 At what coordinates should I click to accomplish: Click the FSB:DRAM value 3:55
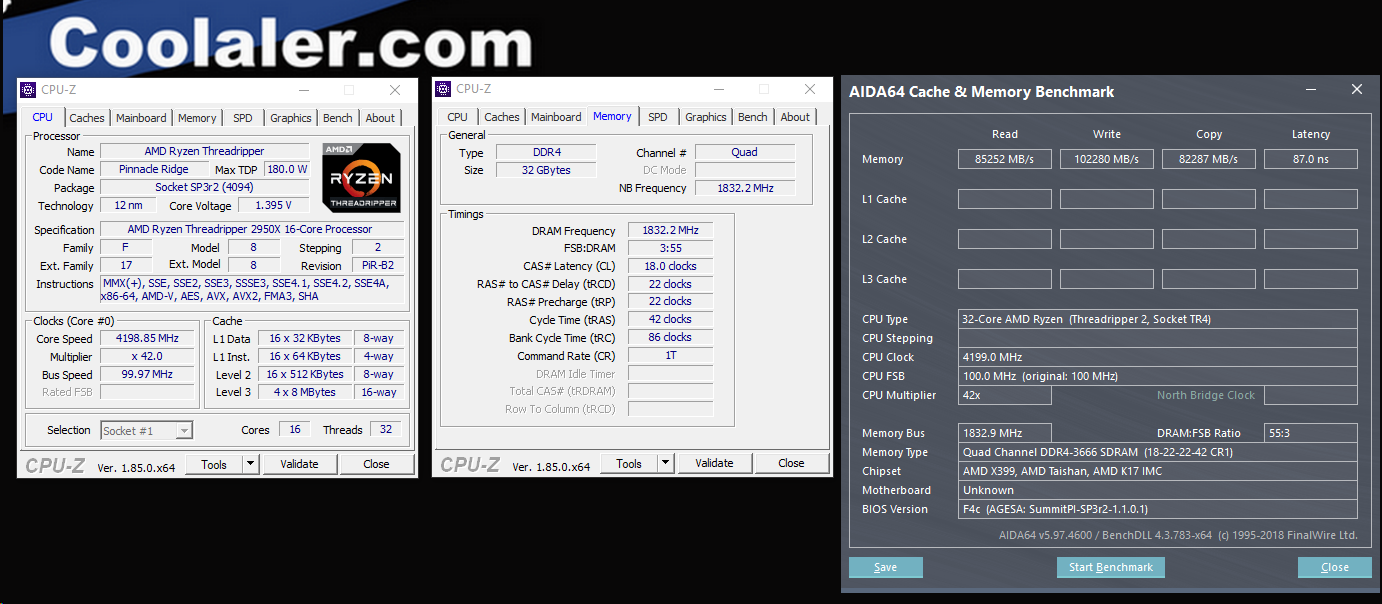(670, 248)
